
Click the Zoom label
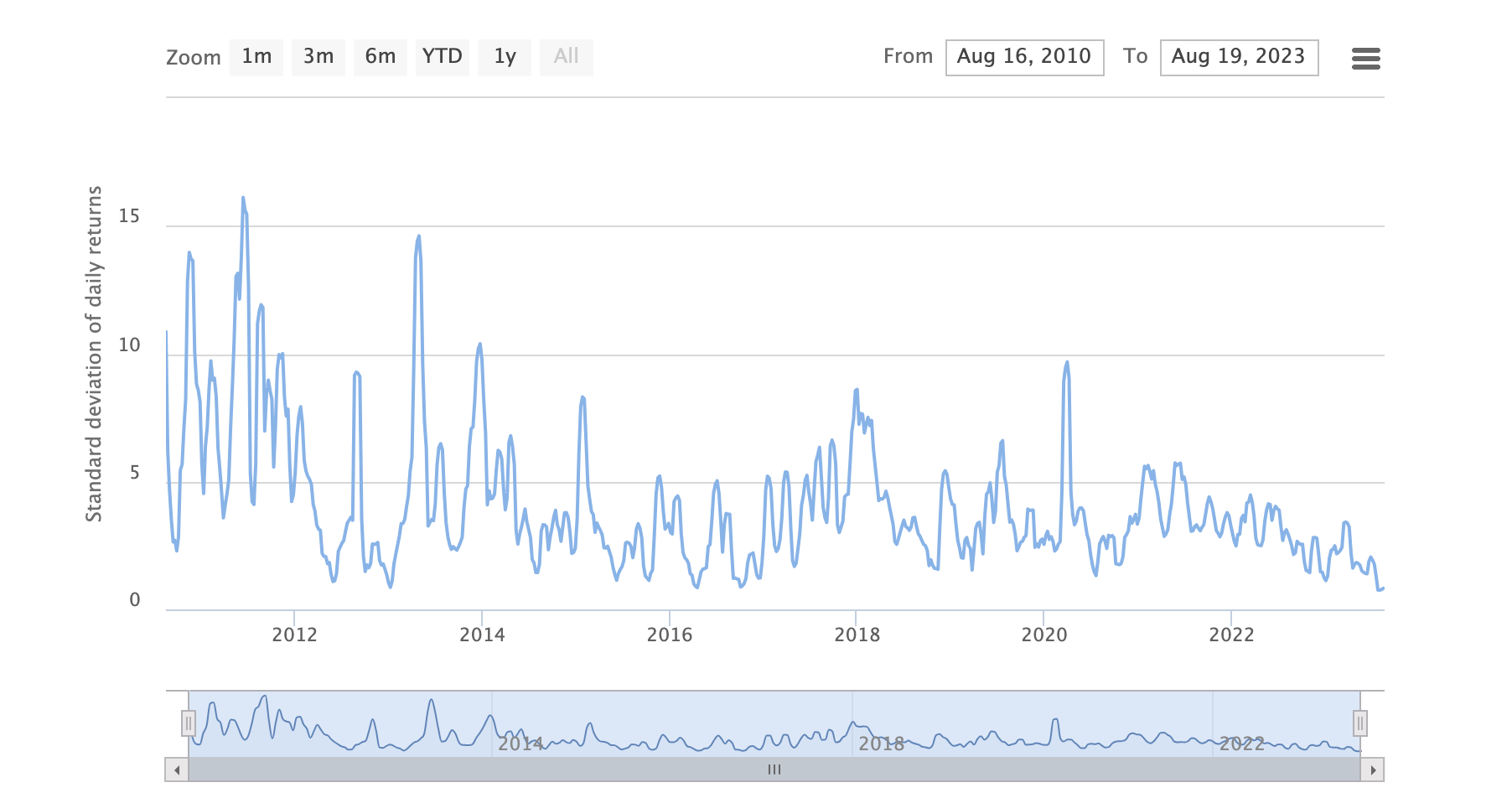coord(194,58)
